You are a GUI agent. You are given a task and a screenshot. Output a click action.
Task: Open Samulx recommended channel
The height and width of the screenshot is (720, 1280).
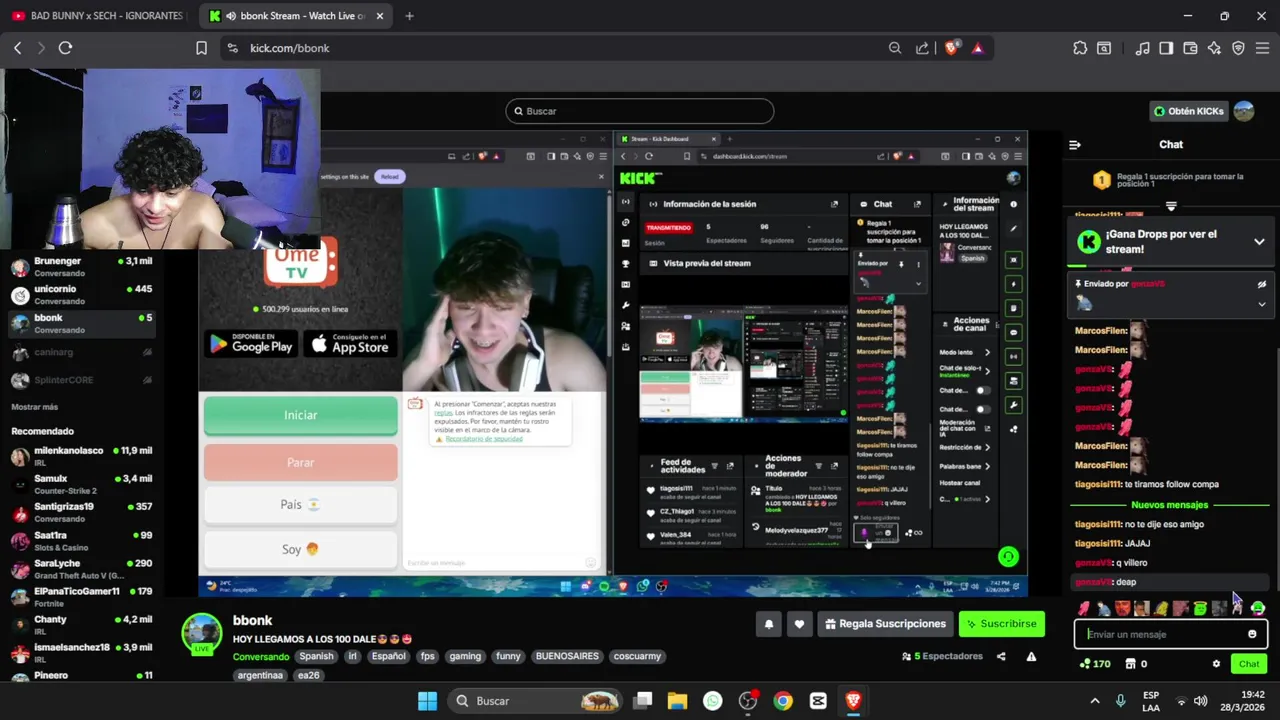pos(82,485)
